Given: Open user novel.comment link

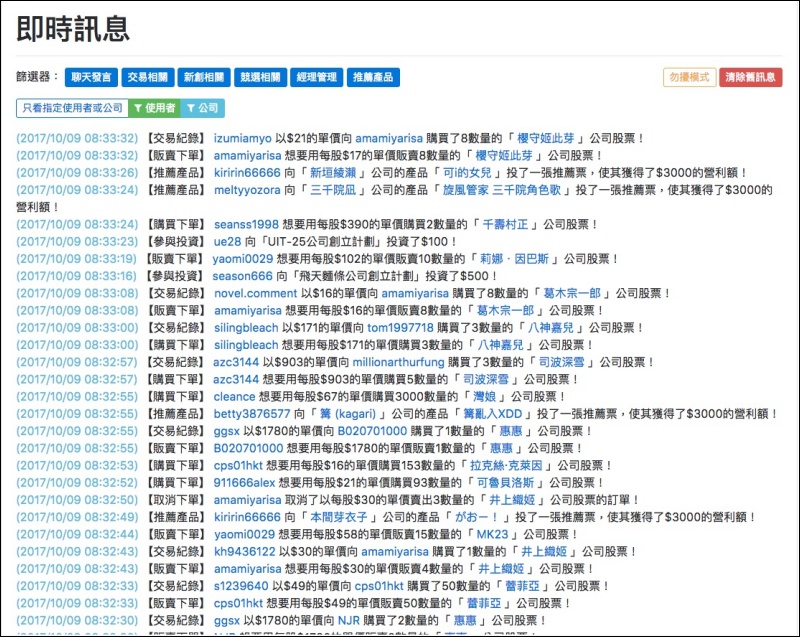Looking at the screenshot, I should coord(255,293).
